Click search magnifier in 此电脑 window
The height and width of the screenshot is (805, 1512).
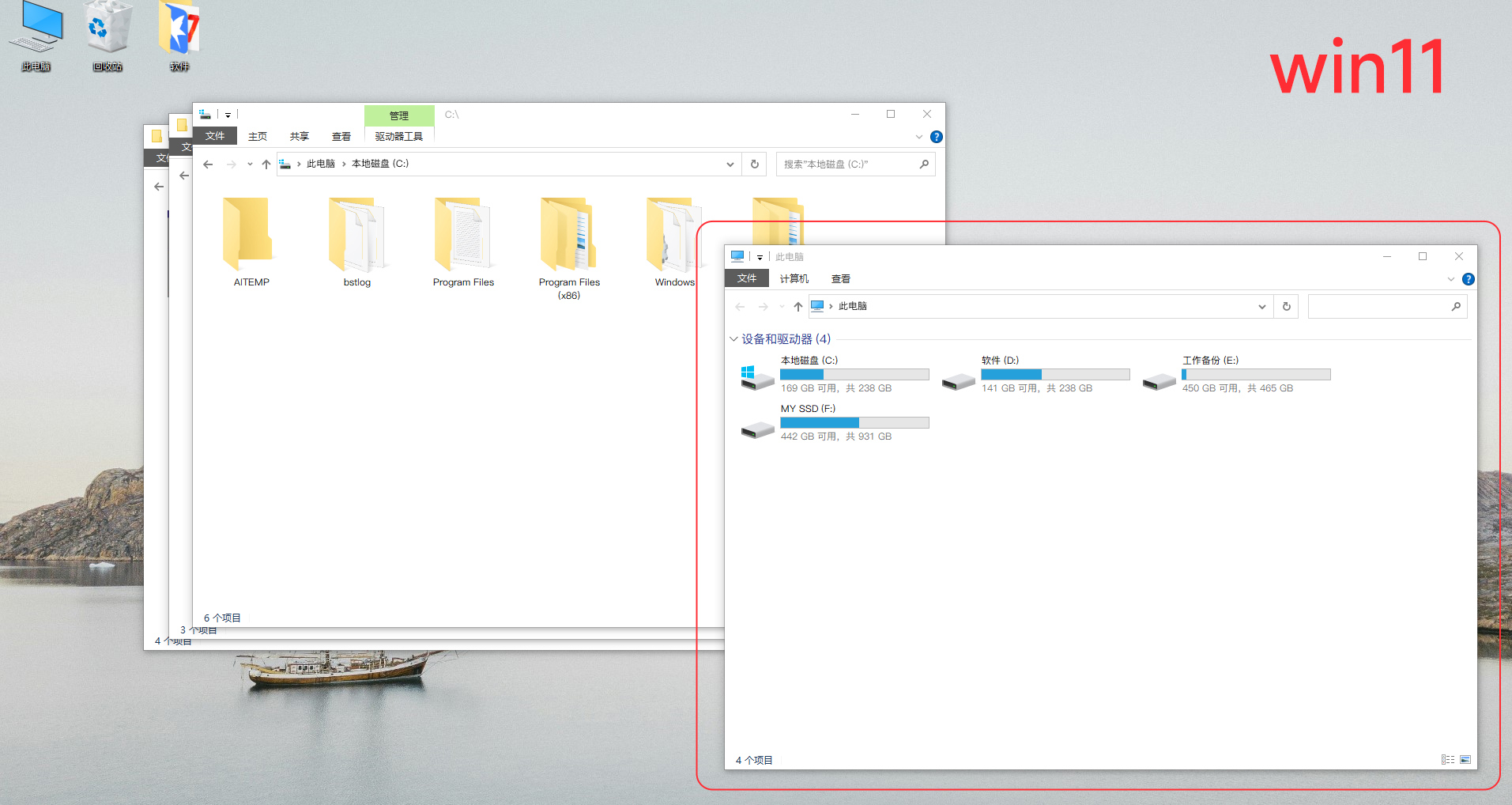(1456, 307)
